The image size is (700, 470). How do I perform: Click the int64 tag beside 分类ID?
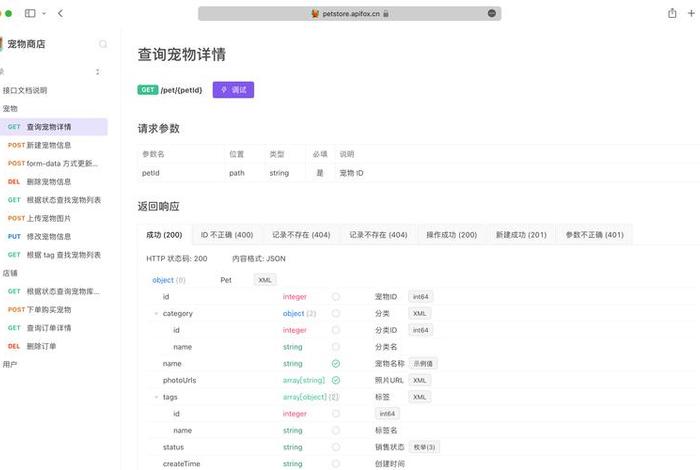pos(421,330)
